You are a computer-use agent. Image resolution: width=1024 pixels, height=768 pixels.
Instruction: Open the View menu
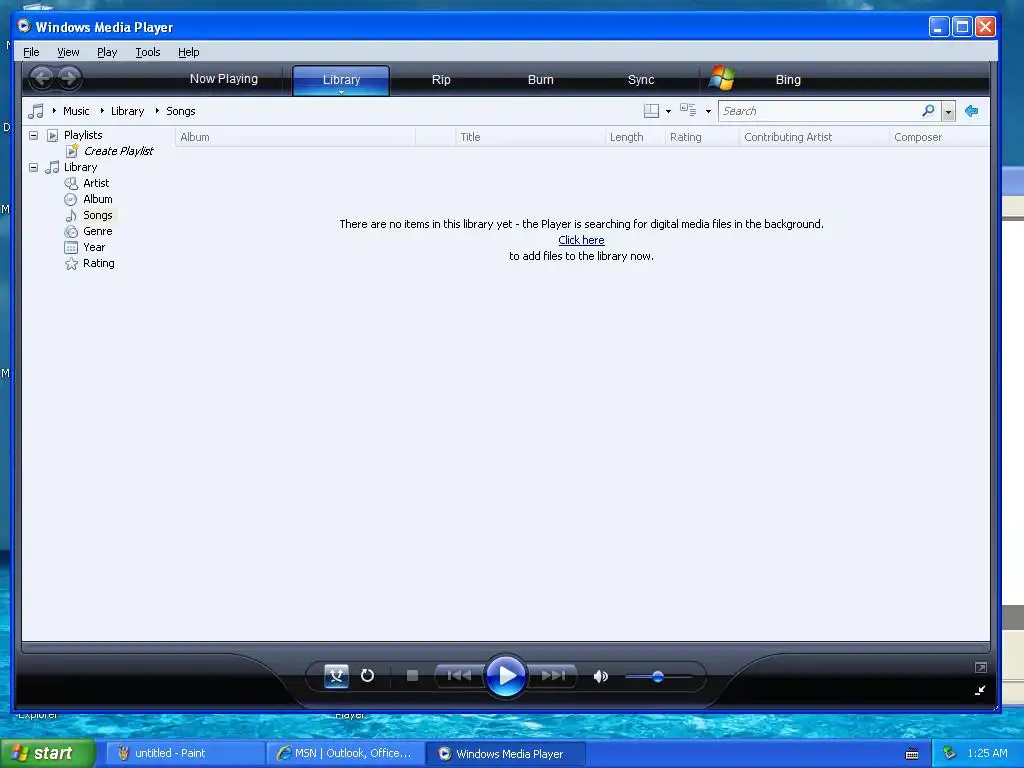pos(68,52)
